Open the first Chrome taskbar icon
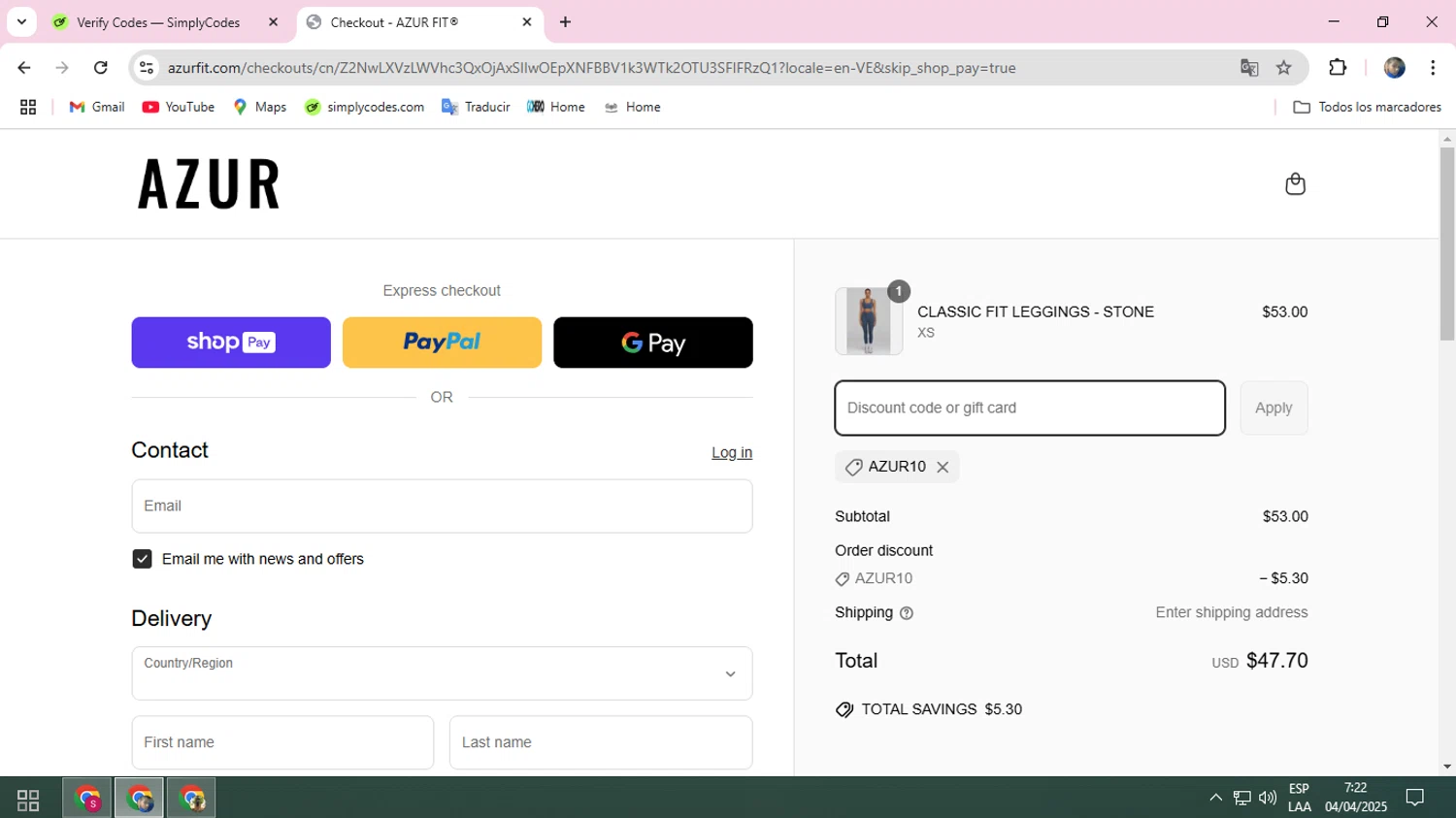The image size is (1456, 818). pyautogui.click(x=87, y=800)
